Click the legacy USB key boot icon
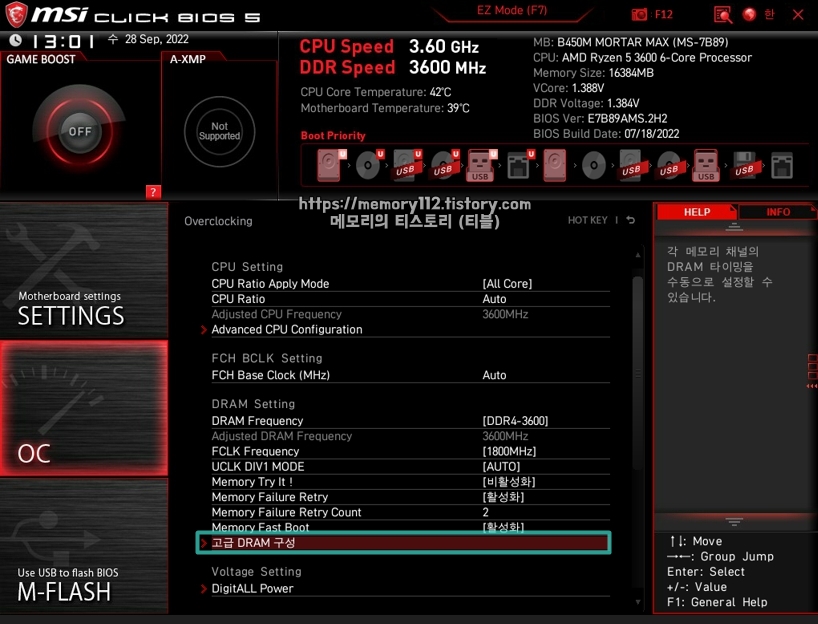Viewport: 818px width, 624px height. [706, 165]
